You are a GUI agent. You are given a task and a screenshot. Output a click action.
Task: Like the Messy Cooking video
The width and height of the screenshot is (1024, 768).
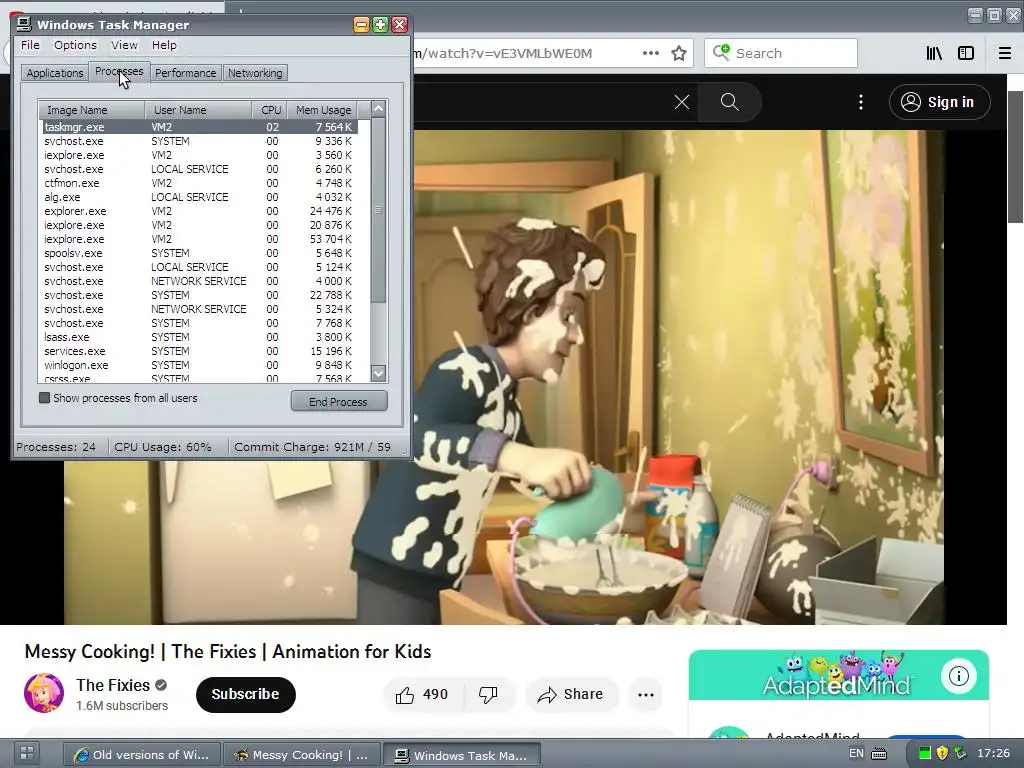click(x=423, y=695)
